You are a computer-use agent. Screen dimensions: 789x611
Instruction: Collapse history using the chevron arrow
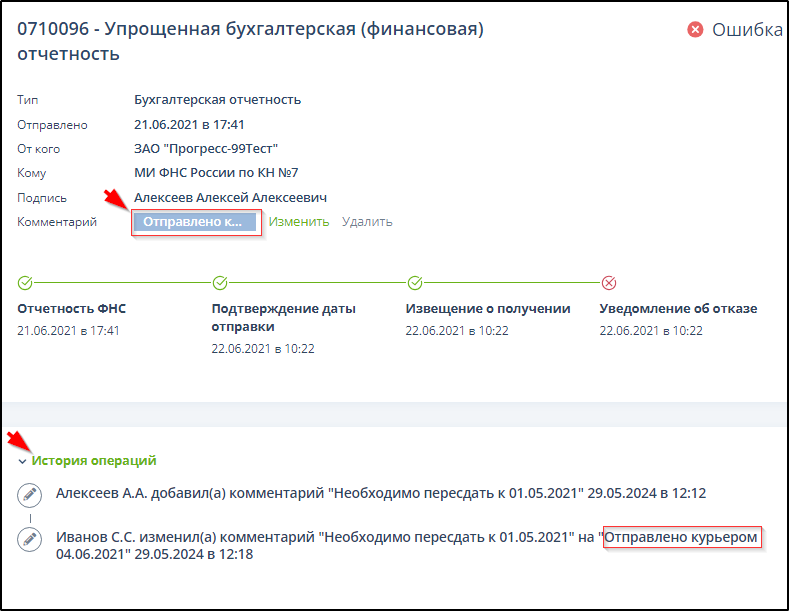pyautogui.click(x=21, y=462)
